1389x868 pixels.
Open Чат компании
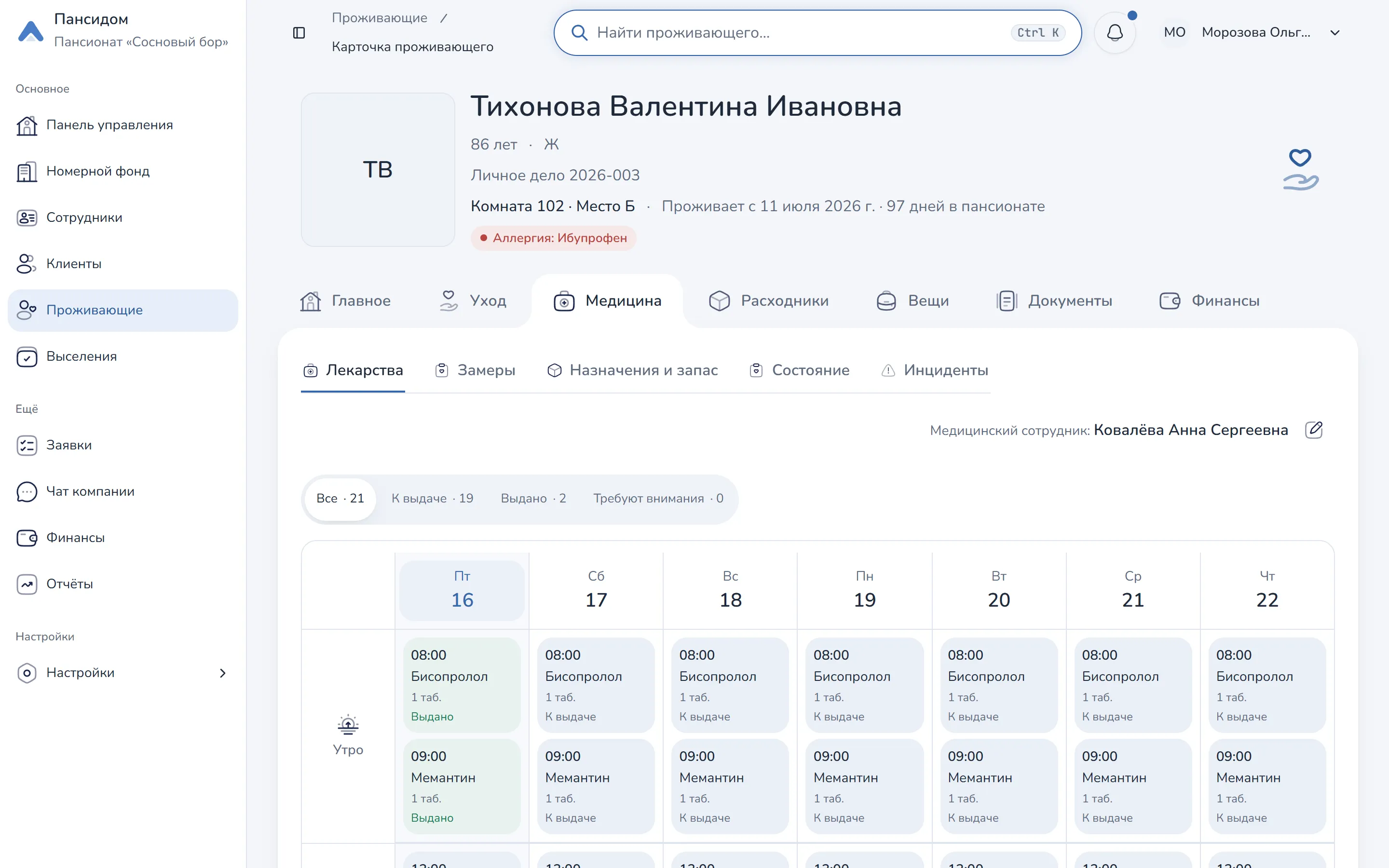(x=123, y=491)
